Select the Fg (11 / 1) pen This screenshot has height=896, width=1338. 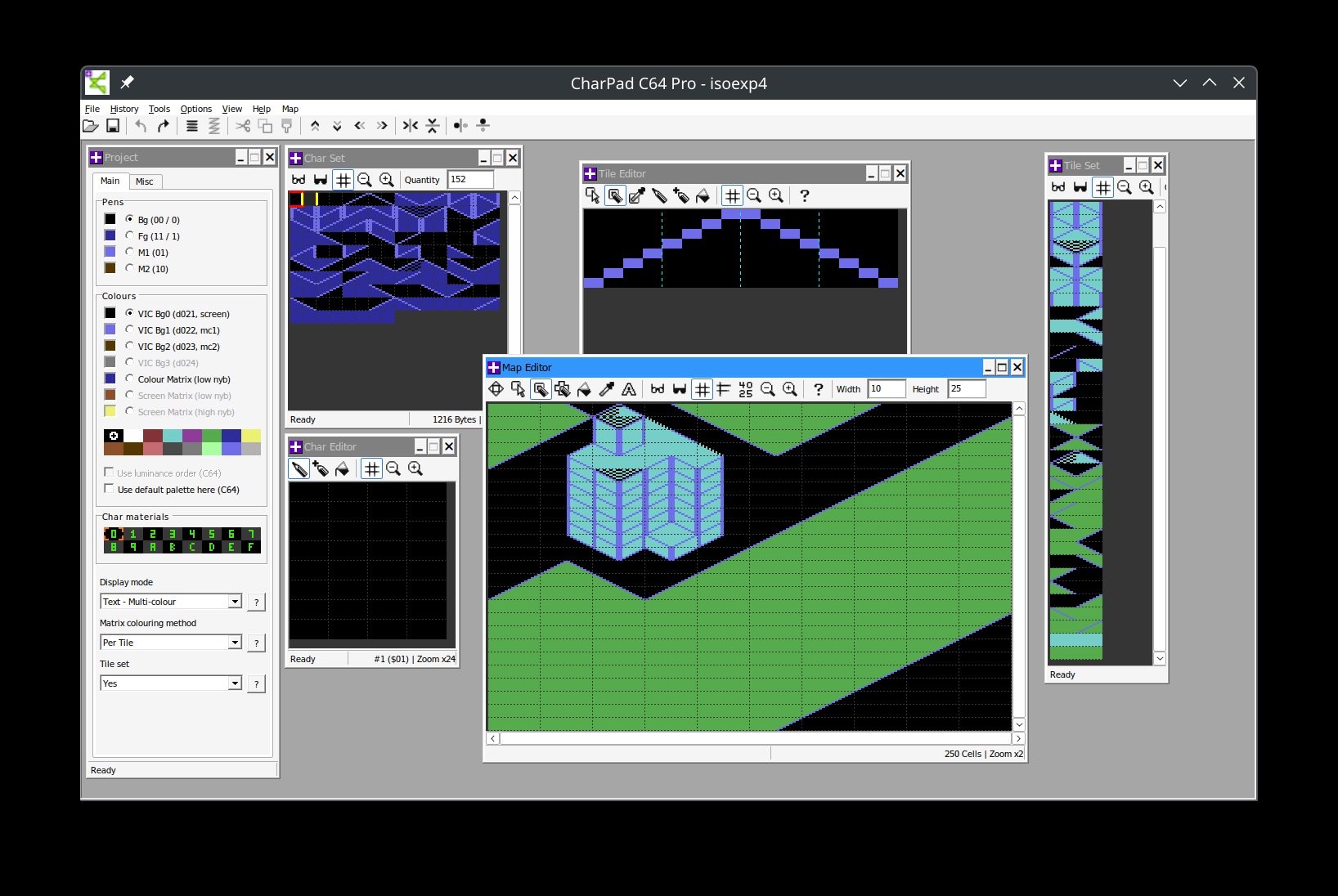pos(129,235)
